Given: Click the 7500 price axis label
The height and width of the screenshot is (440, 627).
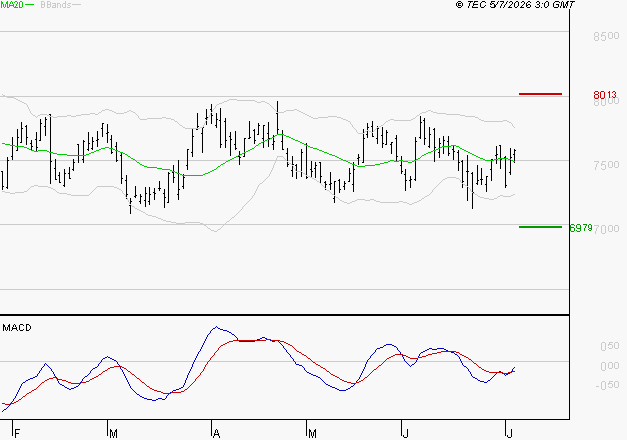Looking at the screenshot, I should click(x=606, y=165).
